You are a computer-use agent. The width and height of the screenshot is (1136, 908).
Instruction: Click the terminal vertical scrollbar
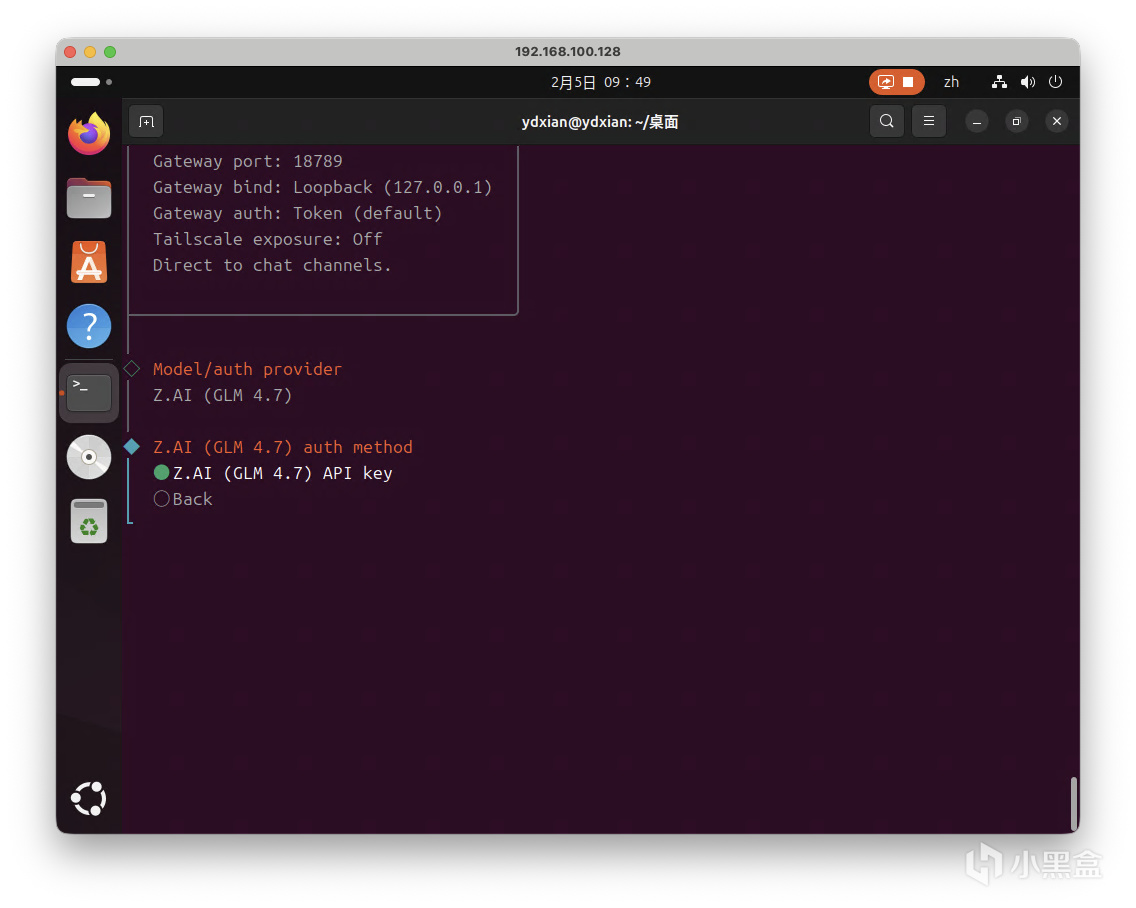[x=1074, y=804]
